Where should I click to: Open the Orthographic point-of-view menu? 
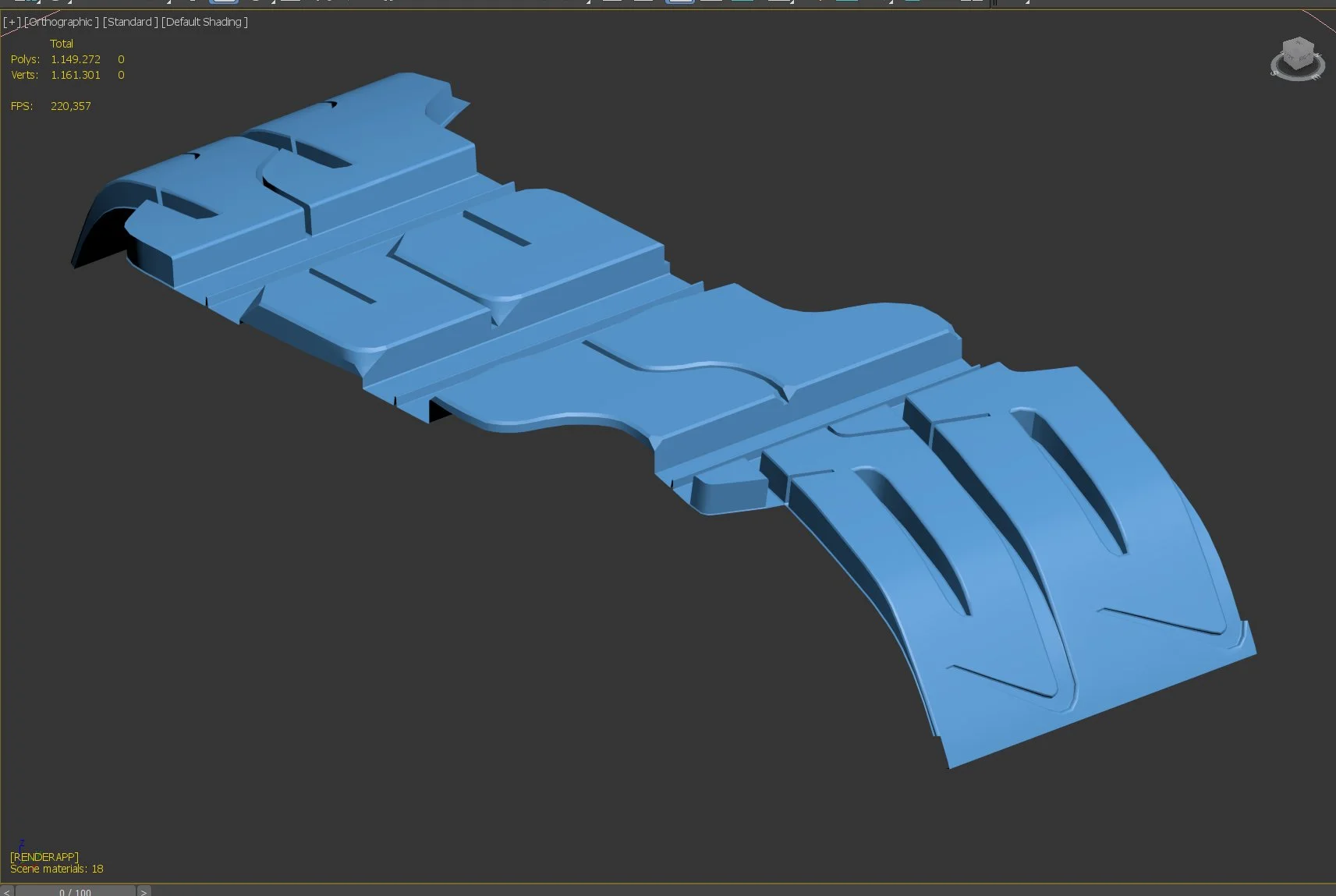click(59, 22)
